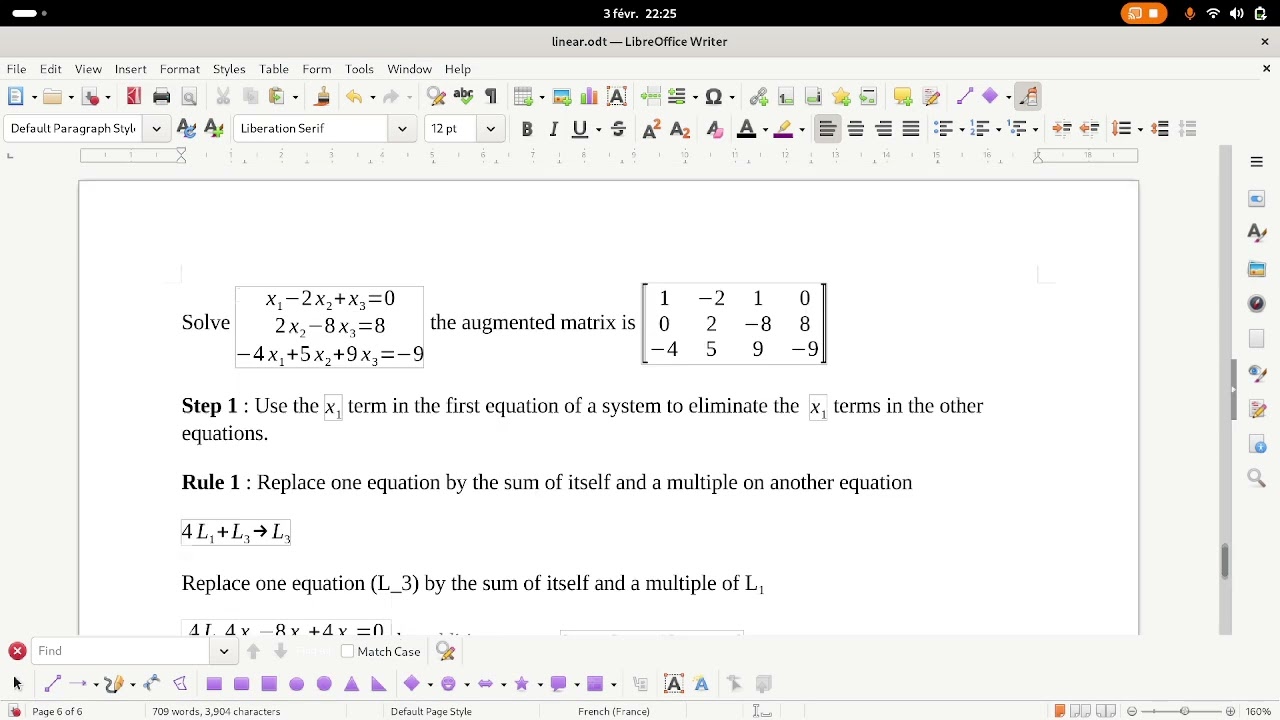Open the Format menu
Viewport: 1280px width, 720px height.
click(180, 69)
